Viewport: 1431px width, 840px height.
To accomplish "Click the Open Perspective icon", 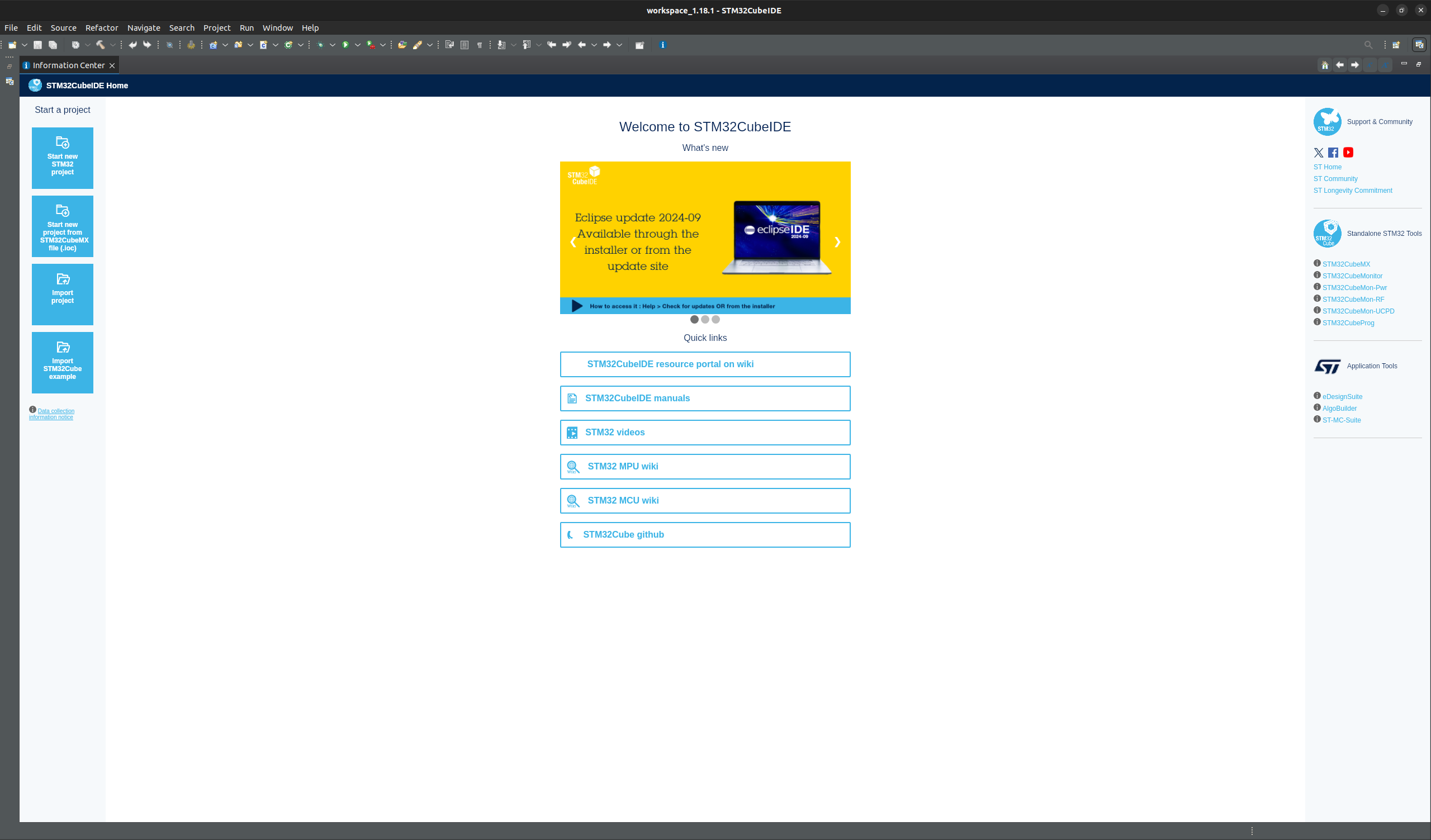I will tap(1396, 45).
